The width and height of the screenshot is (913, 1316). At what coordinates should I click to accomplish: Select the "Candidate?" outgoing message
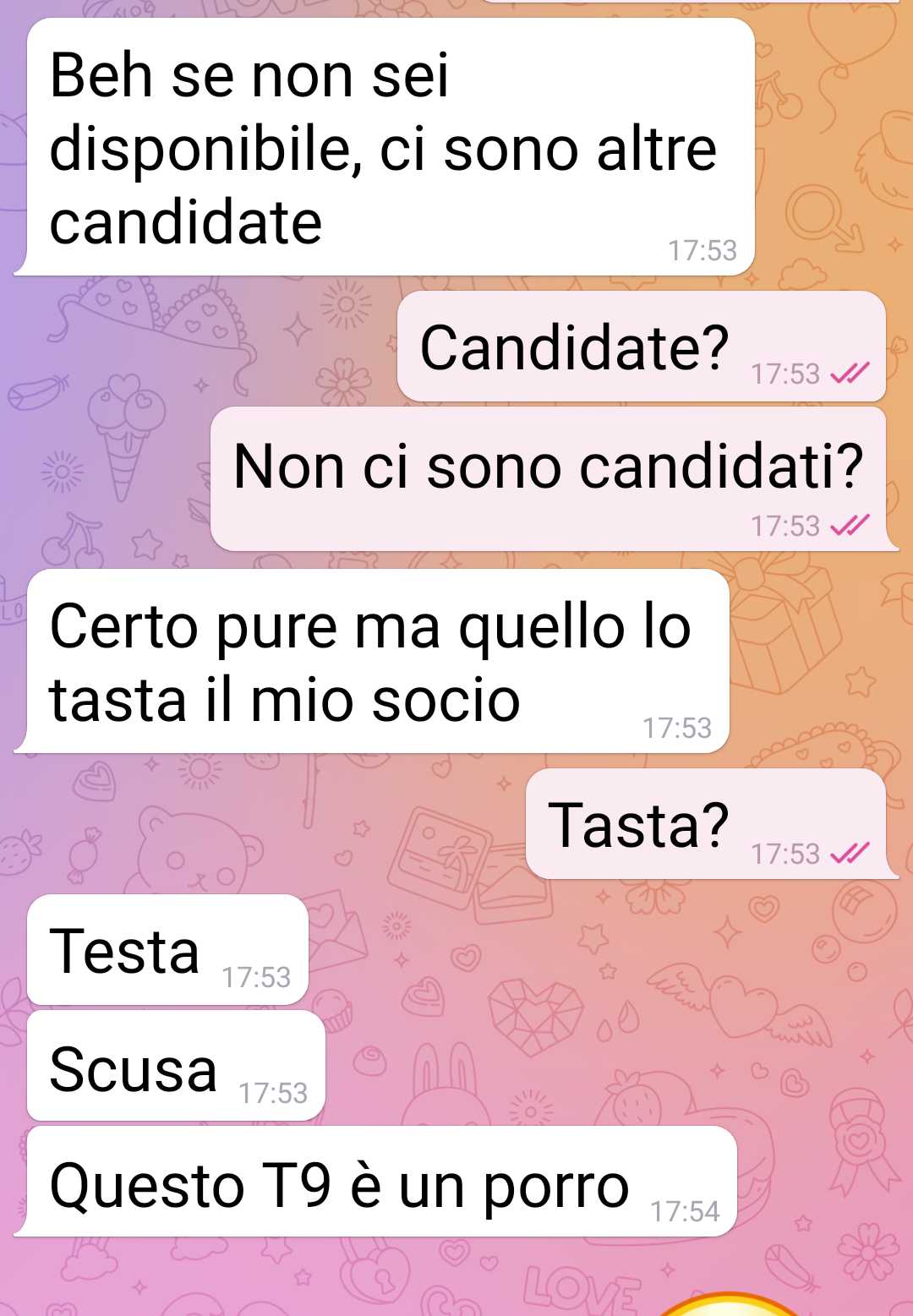click(x=642, y=347)
